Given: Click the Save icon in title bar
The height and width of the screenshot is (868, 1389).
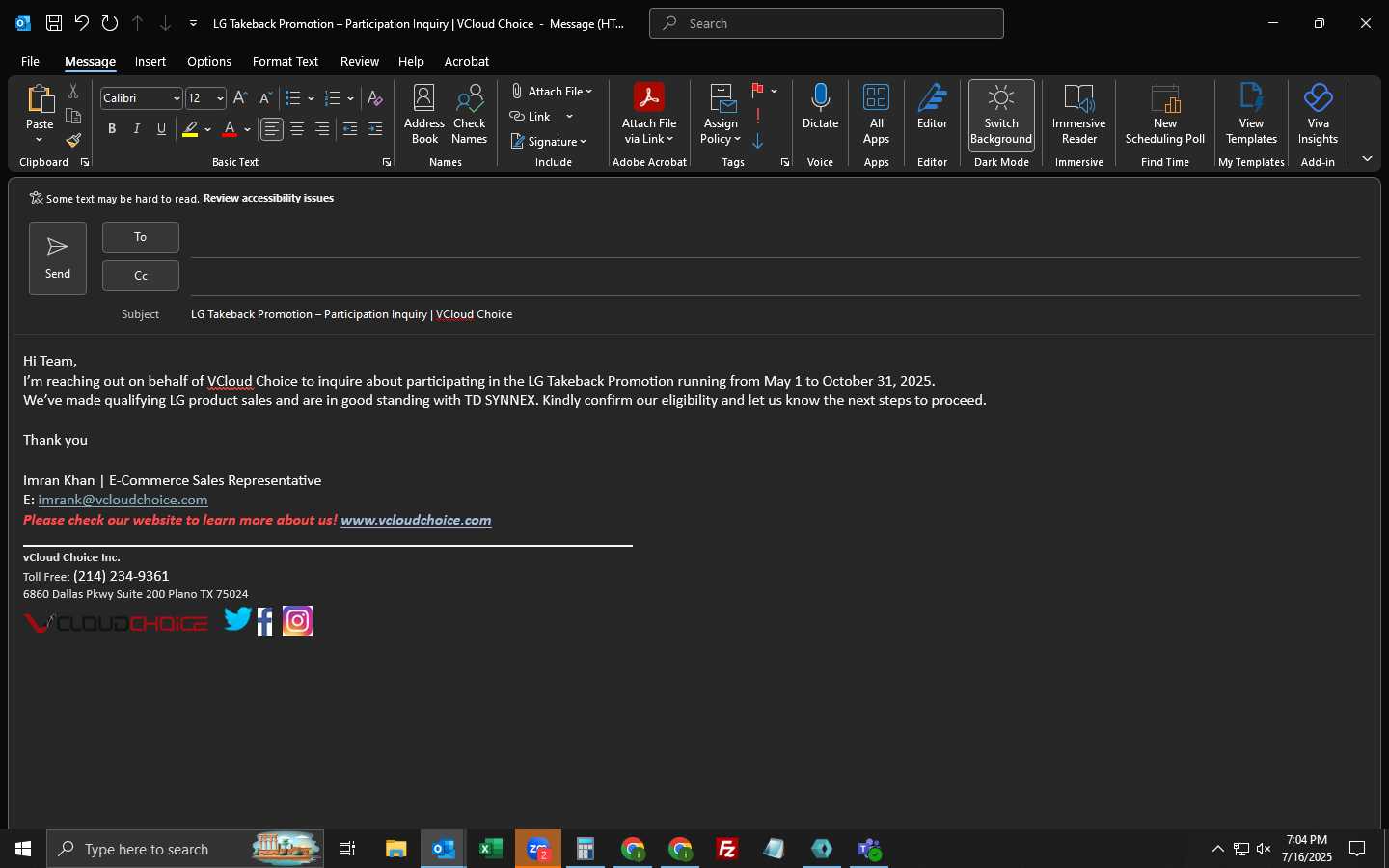Looking at the screenshot, I should pyautogui.click(x=54, y=23).
